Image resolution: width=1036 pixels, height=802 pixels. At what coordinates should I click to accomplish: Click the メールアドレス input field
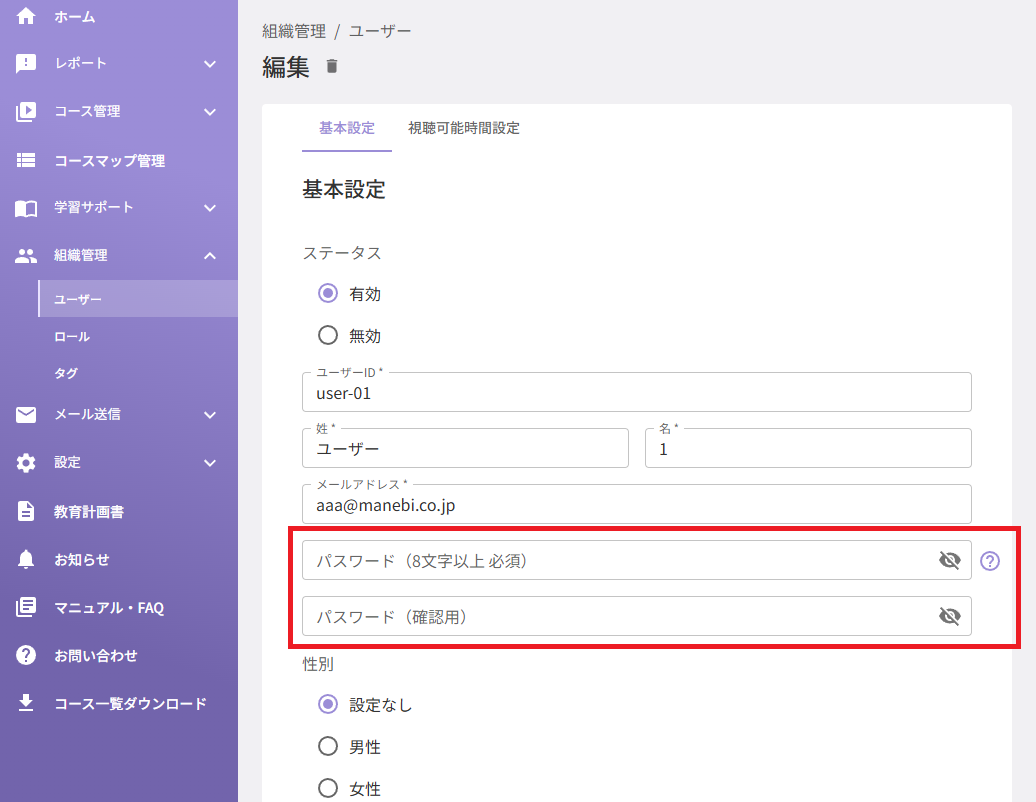(636, 505)
